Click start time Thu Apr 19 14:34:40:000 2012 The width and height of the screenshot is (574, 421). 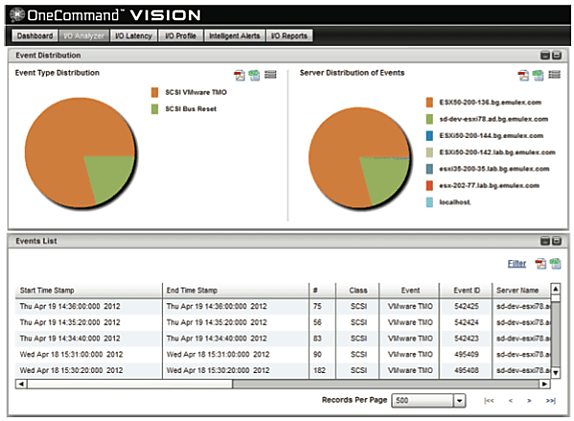point(70,338)
